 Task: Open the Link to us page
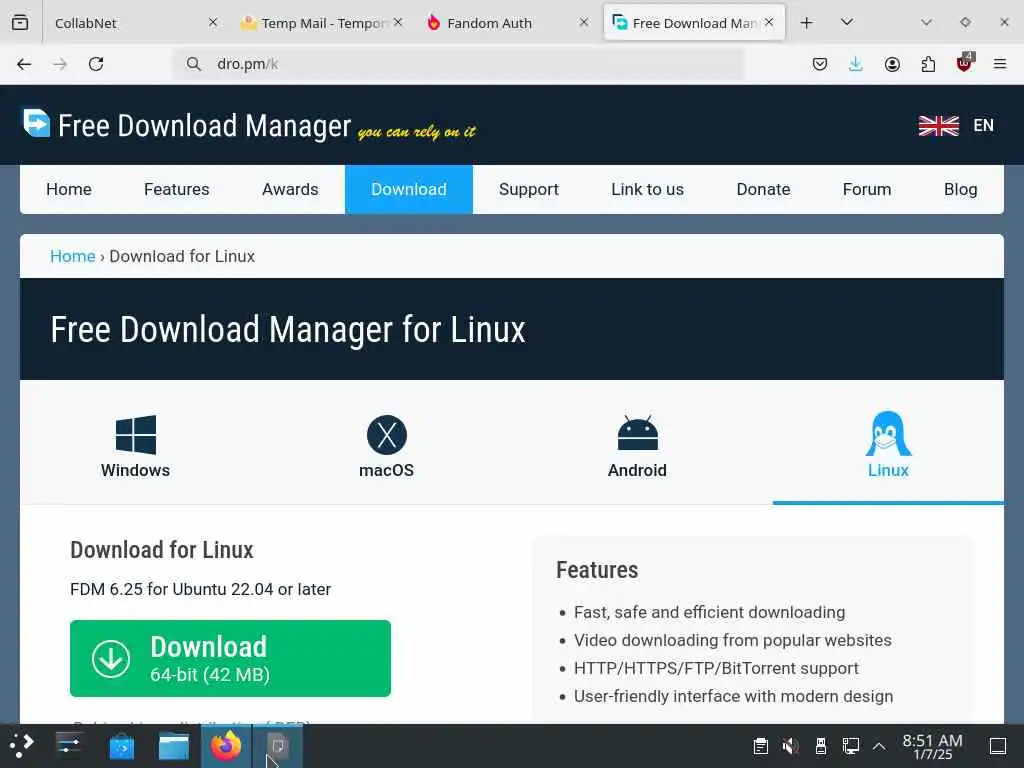(x=647, y=189)
